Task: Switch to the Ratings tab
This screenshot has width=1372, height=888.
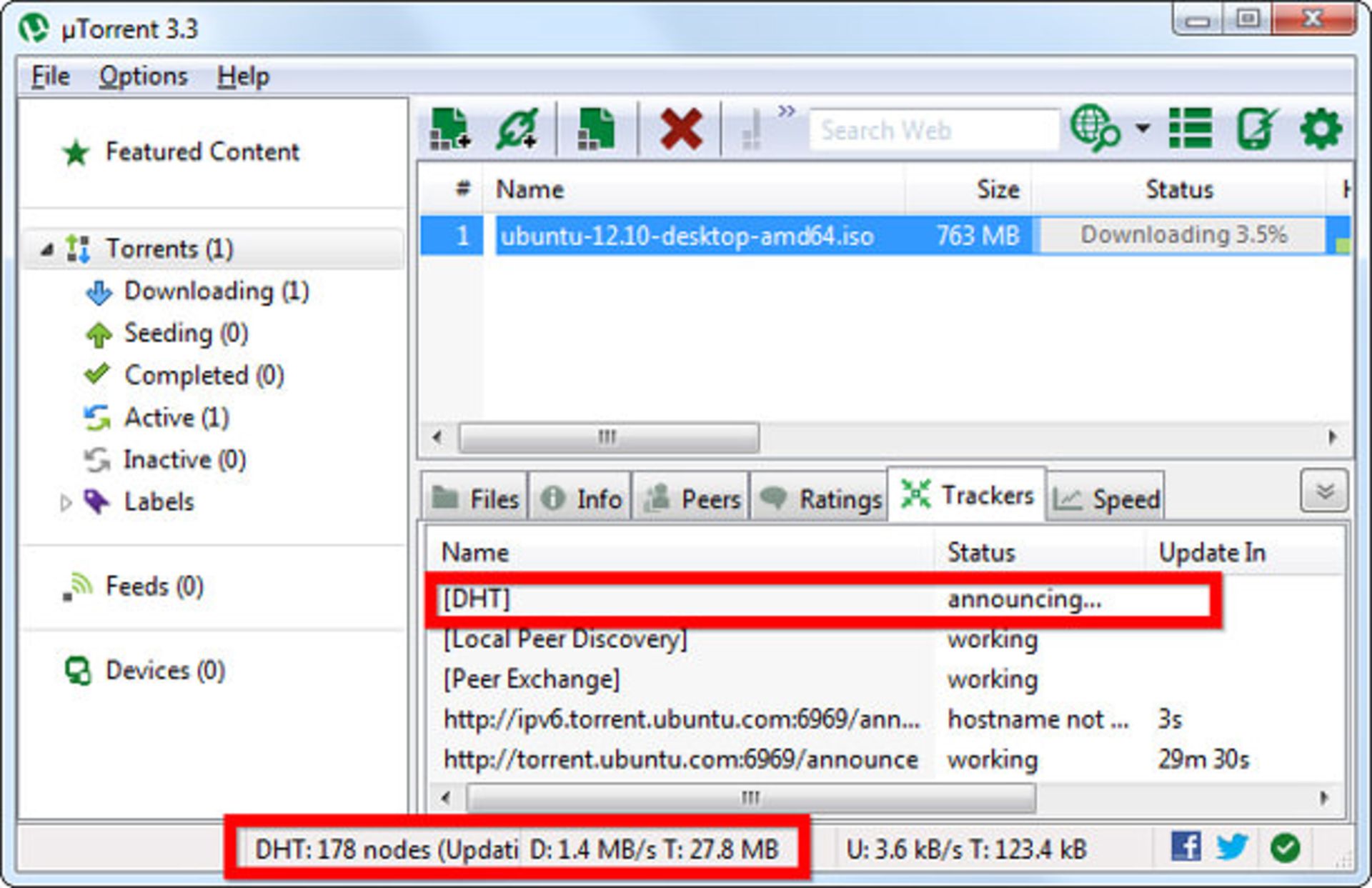Action: pyautogui.click(x=820, y=497)
